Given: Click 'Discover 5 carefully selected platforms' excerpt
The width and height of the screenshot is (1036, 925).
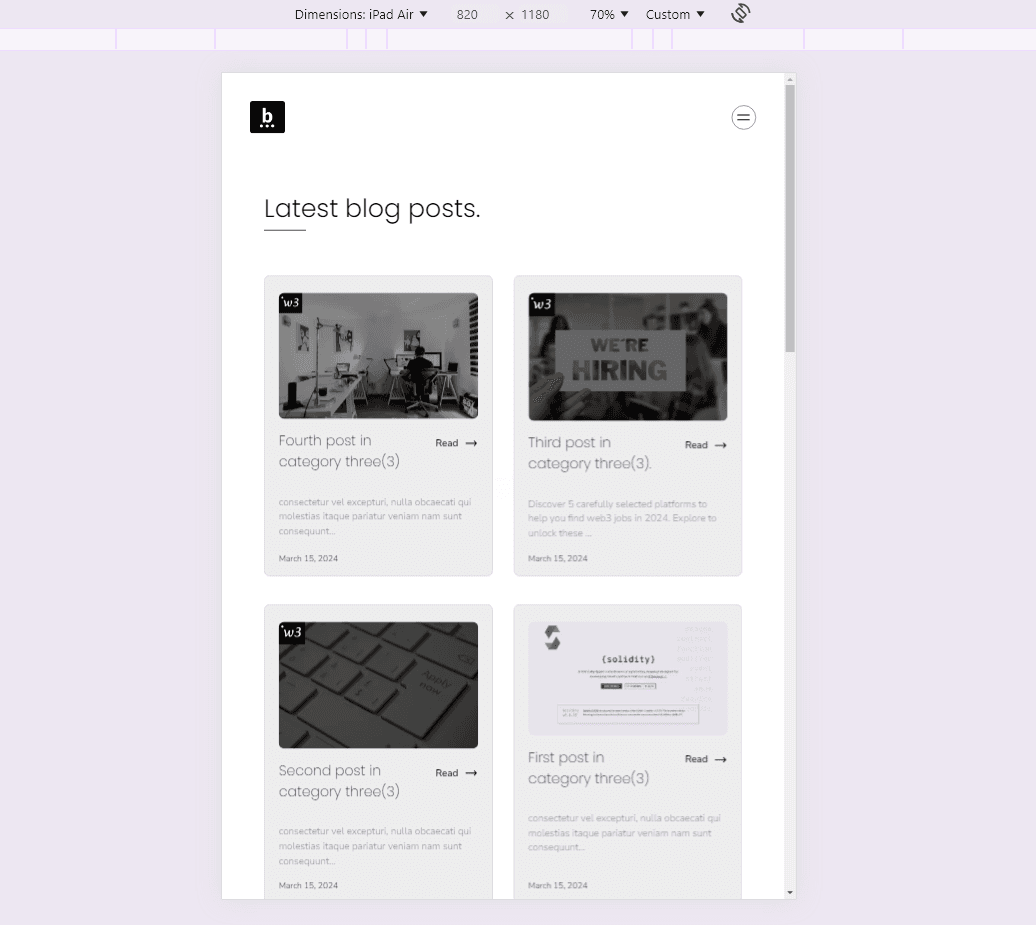Looking at the screenshot, I should click(x=622, y=518).
